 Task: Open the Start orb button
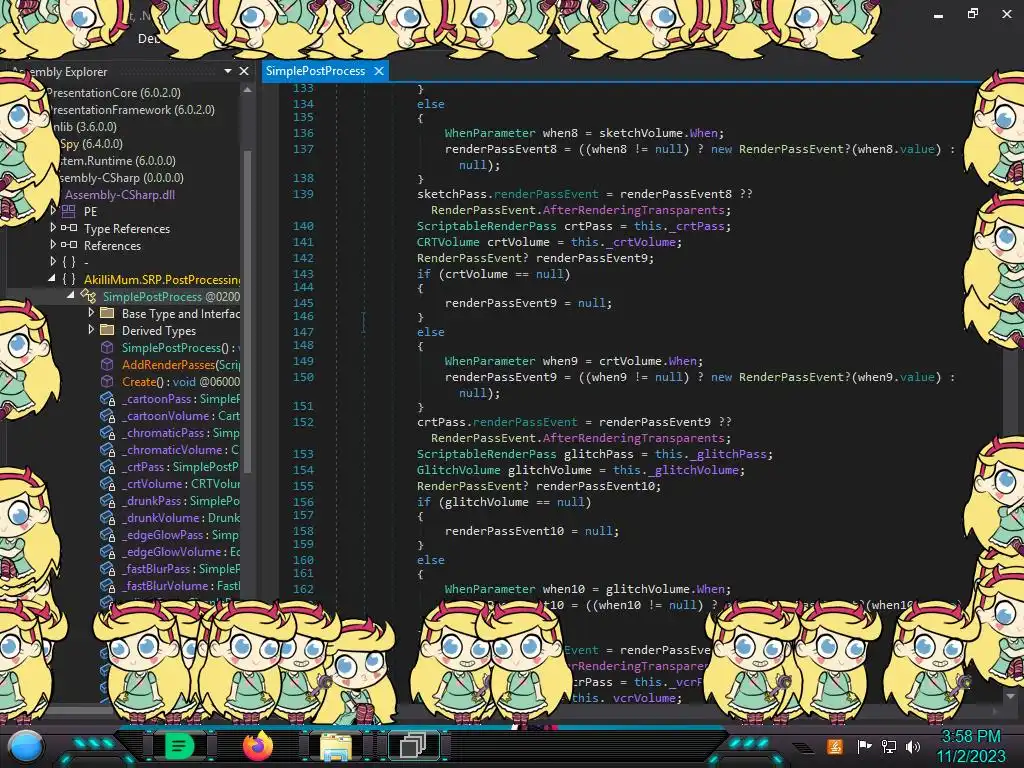coord(26,747)
